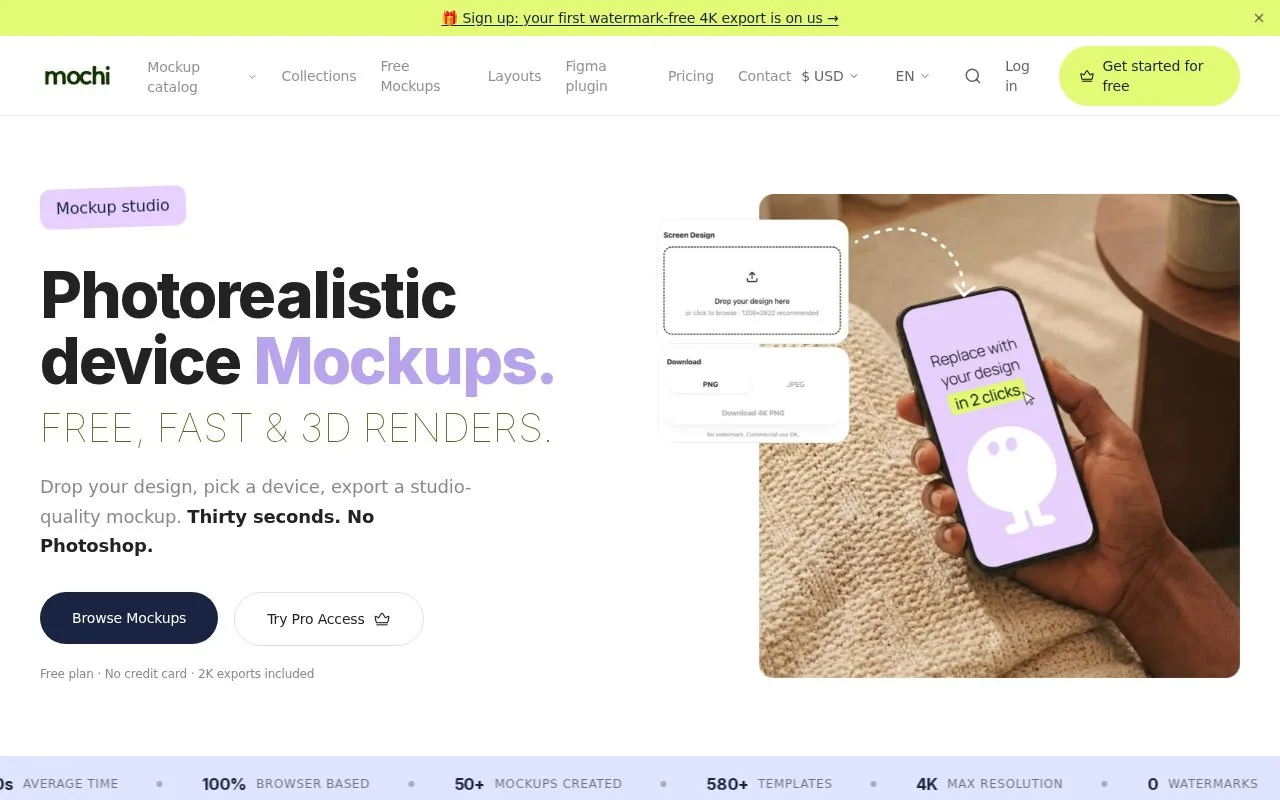The image size is (1280, 800).
Task: Open Free Mockups from navigation
Action: (410, 76)
